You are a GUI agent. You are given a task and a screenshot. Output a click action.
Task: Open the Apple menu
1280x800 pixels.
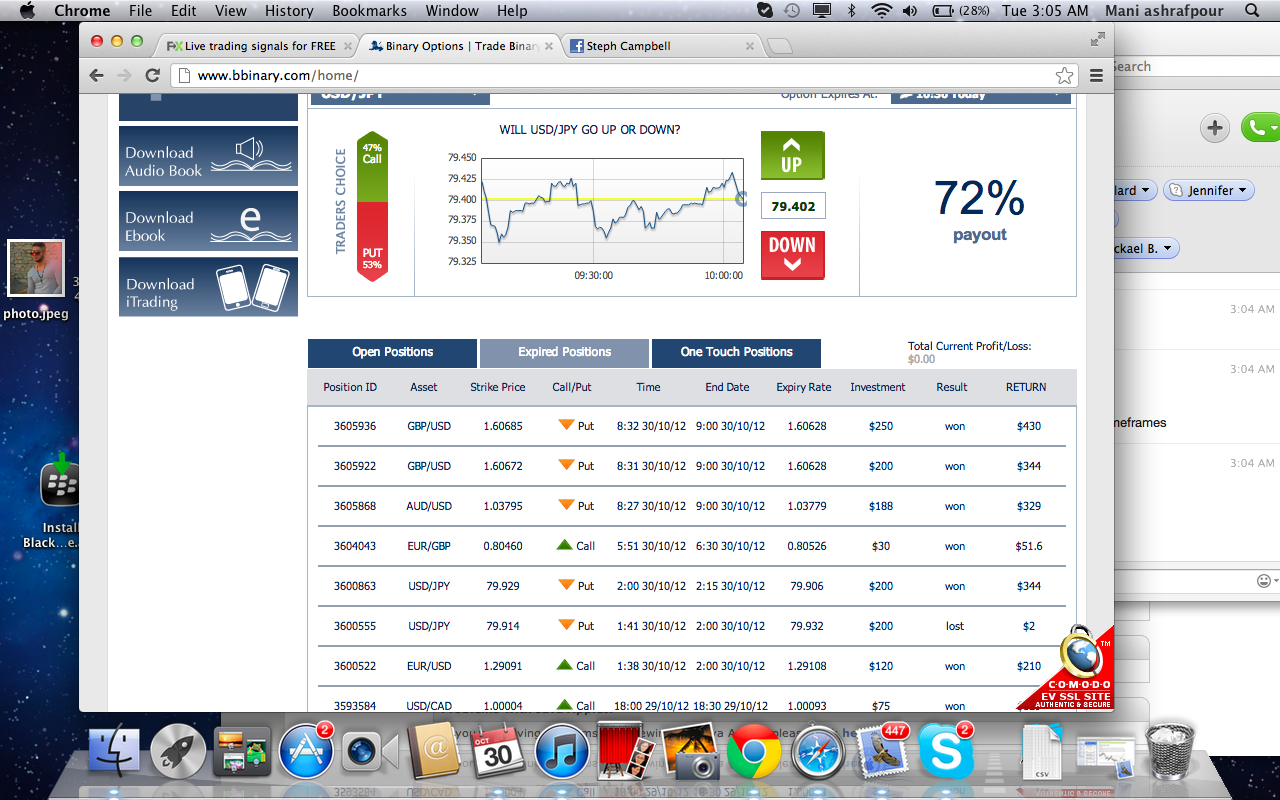(27, 11)
